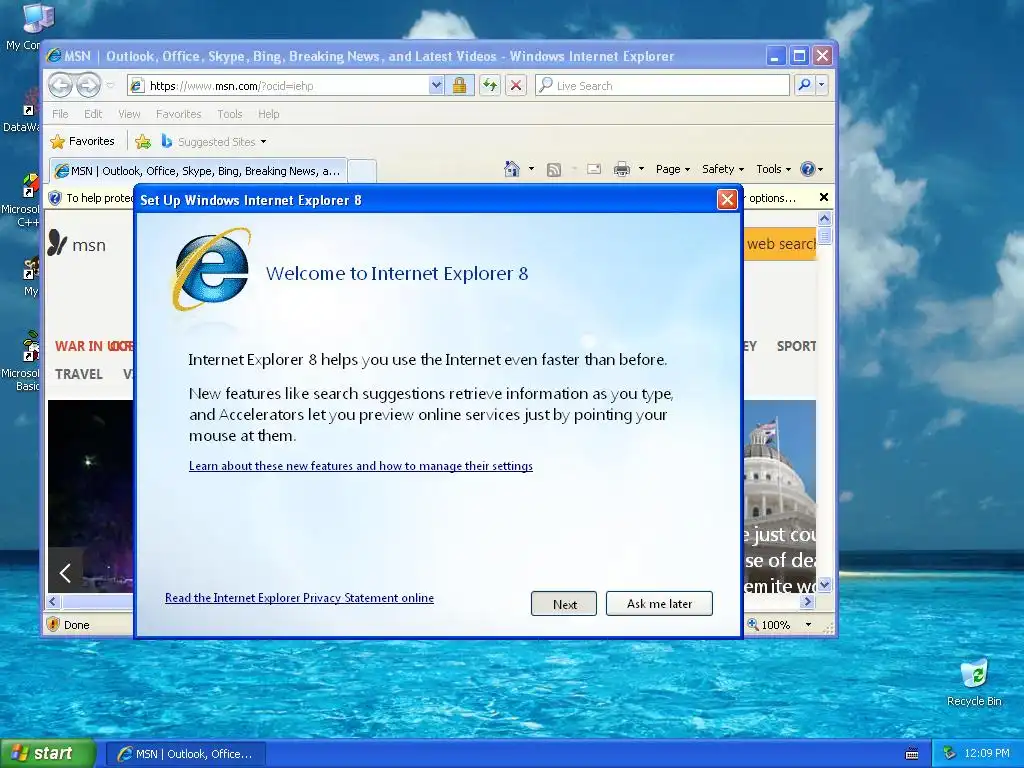Open the View menu

pos(129,114)
